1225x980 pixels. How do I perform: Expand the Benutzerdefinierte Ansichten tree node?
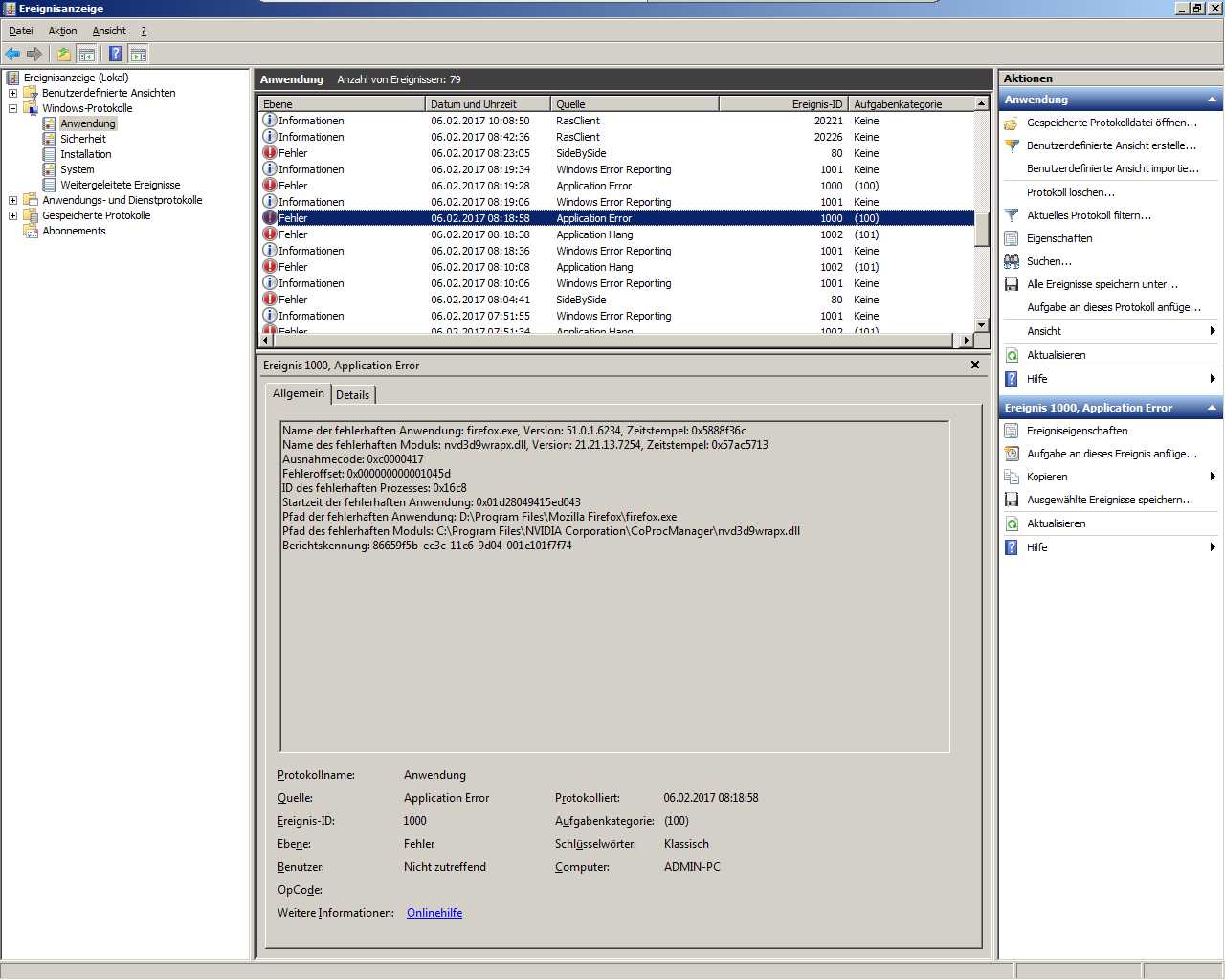point(12,93)
